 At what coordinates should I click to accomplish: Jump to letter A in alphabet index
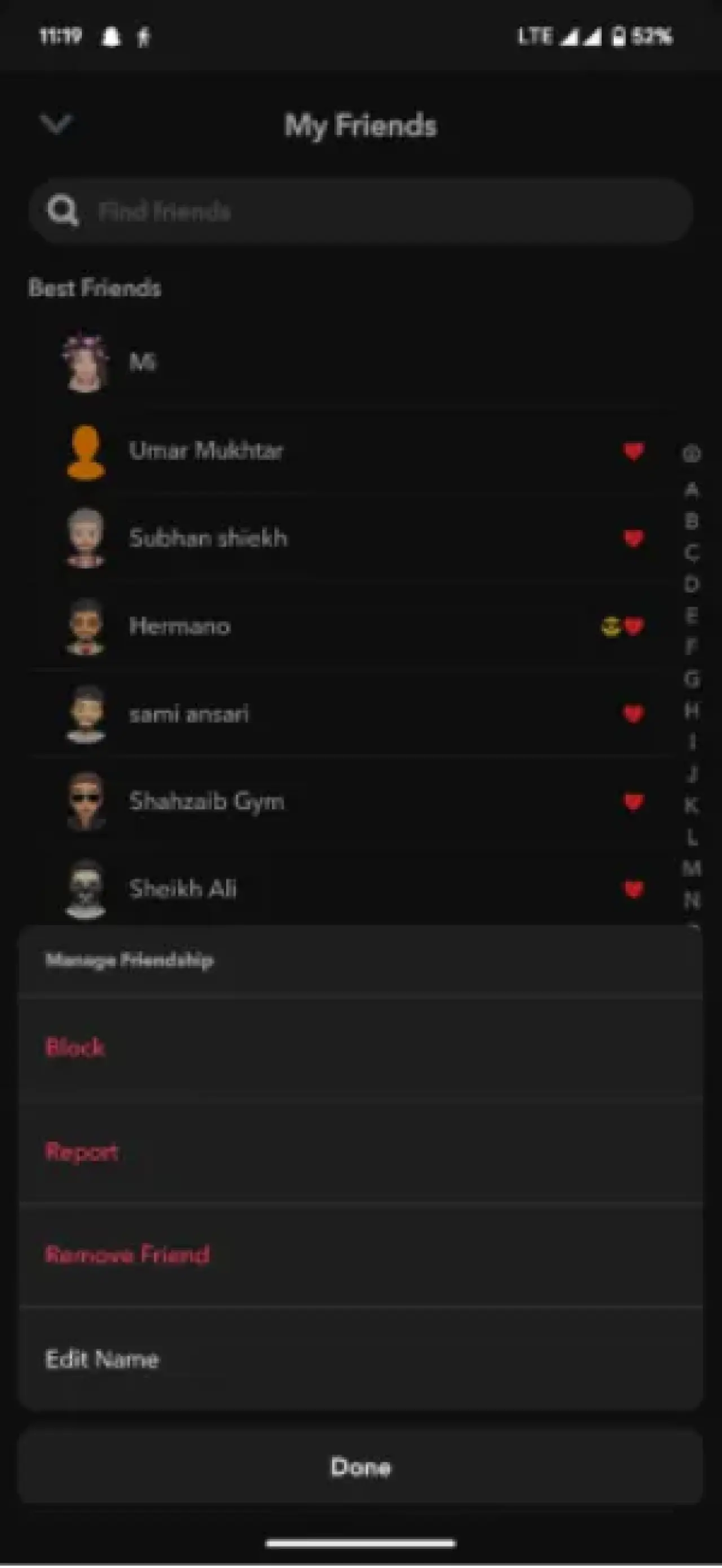692,489
